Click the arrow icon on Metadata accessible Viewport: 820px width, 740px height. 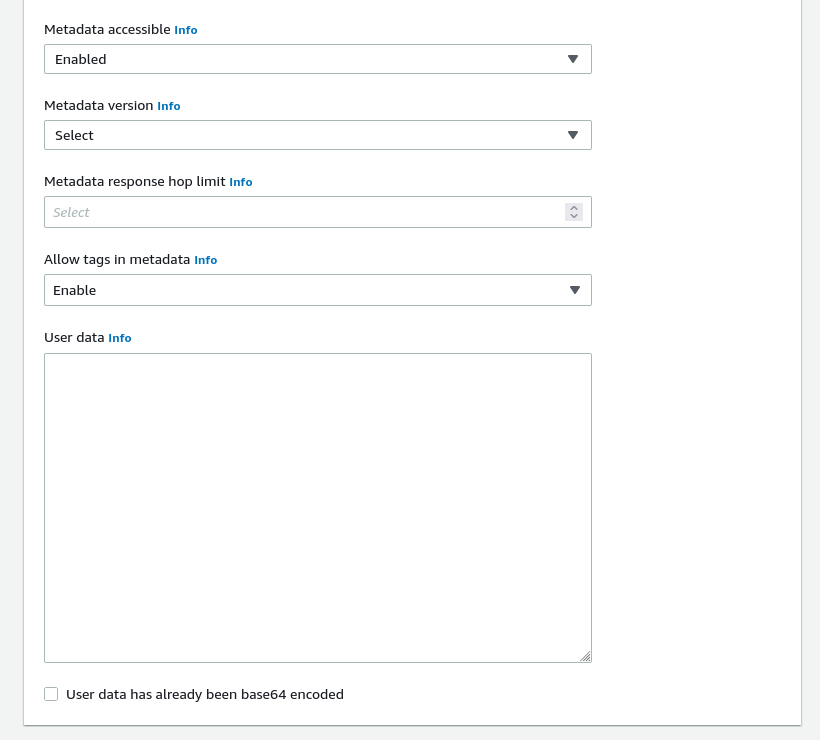click(573, 59)
